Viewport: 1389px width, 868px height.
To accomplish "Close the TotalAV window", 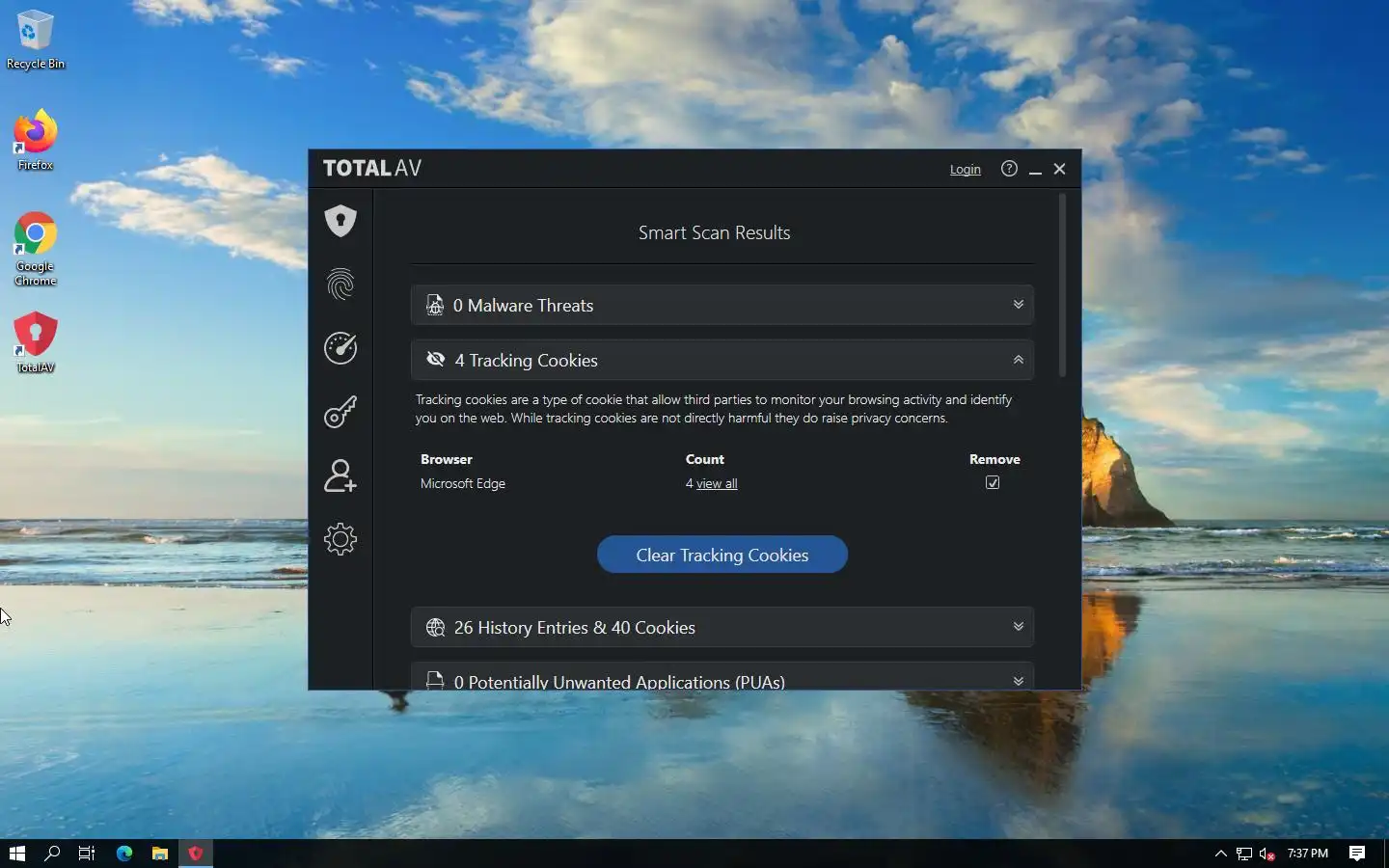I will point(1059,169).
